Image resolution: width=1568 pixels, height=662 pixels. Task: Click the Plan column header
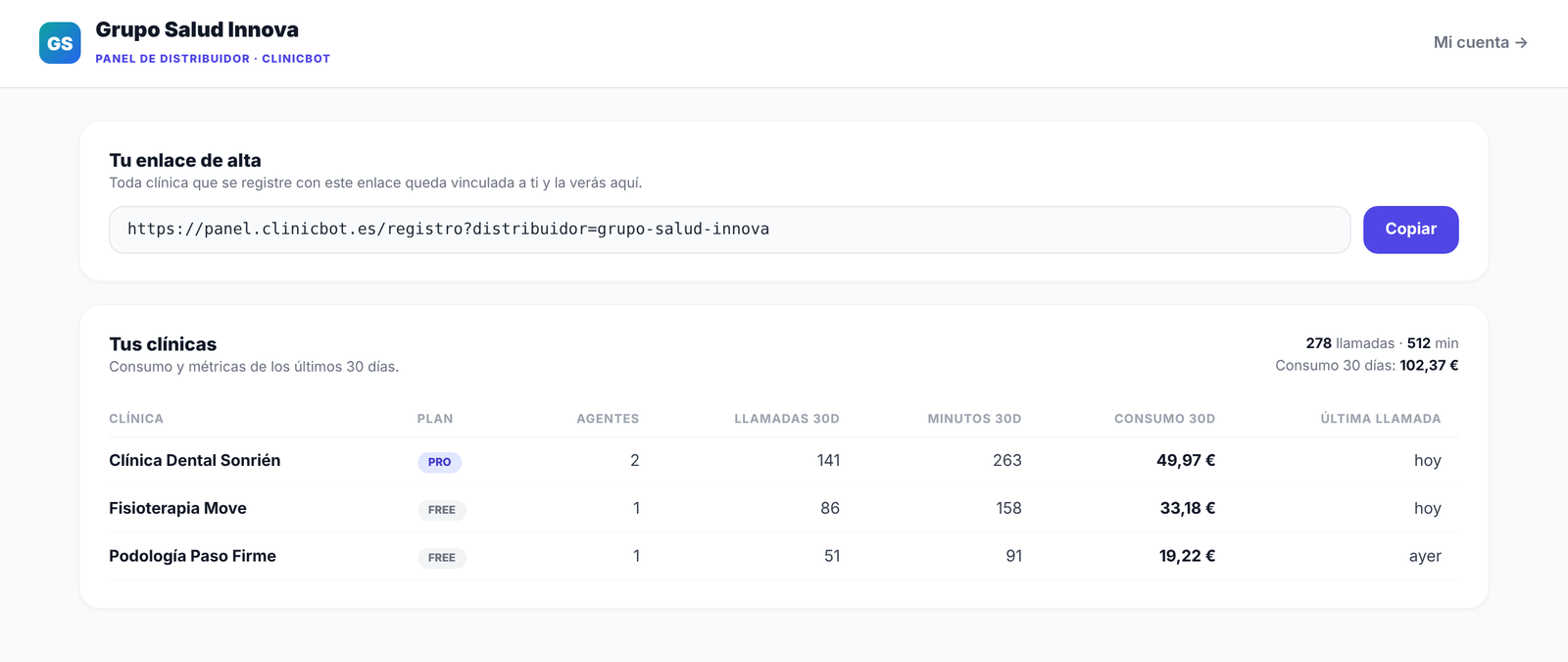tap(435, 419)
